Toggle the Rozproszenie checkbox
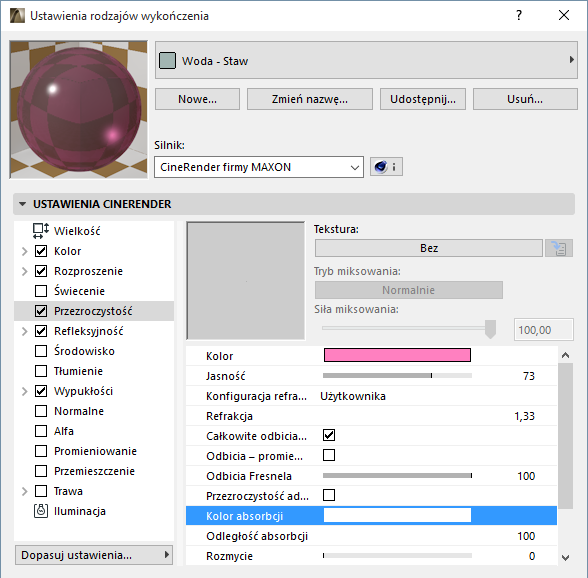The height and width of the screenshot is (578, 588). click(x=41, y=271)
